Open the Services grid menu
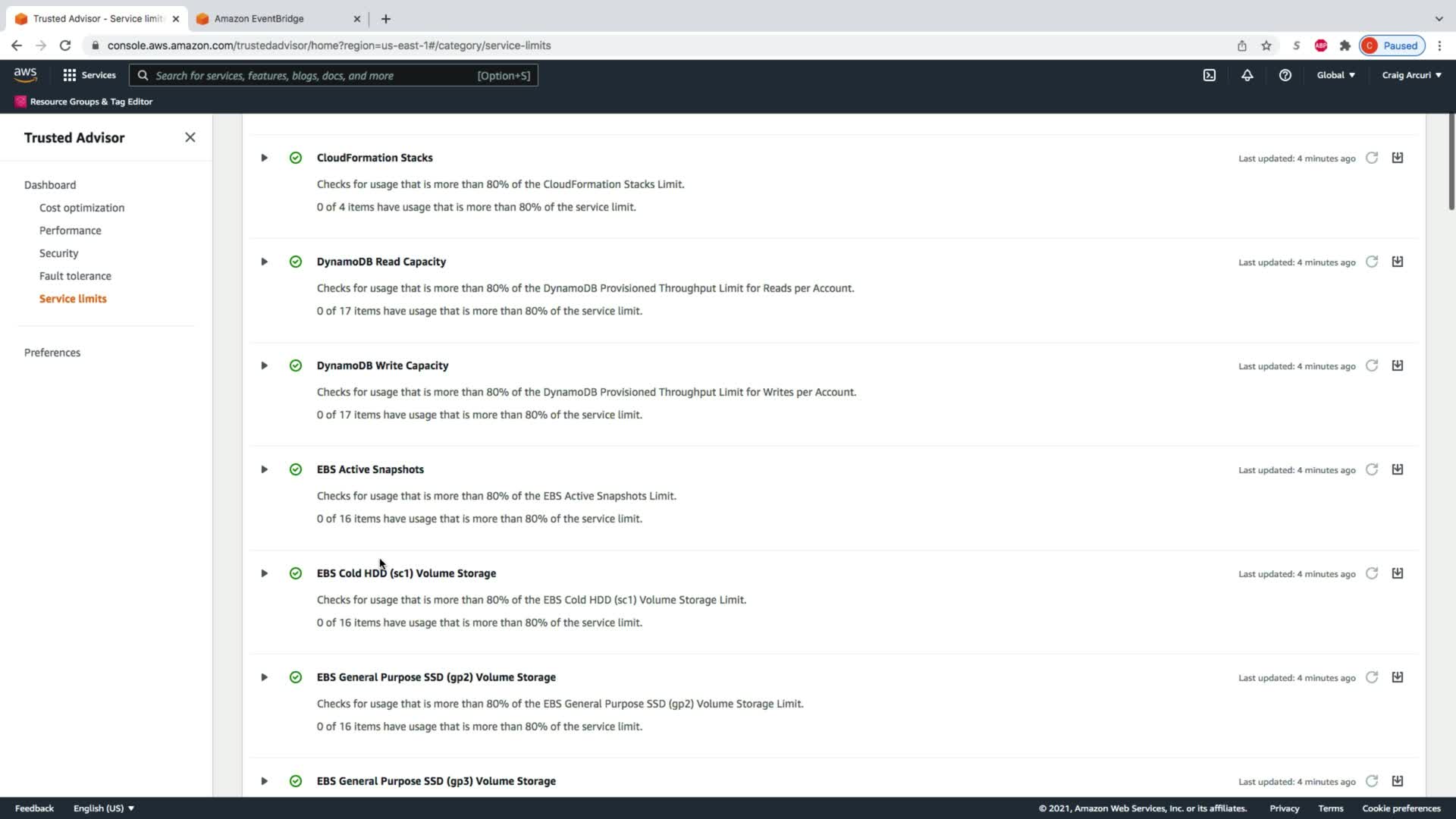 (x=89, y=75)
